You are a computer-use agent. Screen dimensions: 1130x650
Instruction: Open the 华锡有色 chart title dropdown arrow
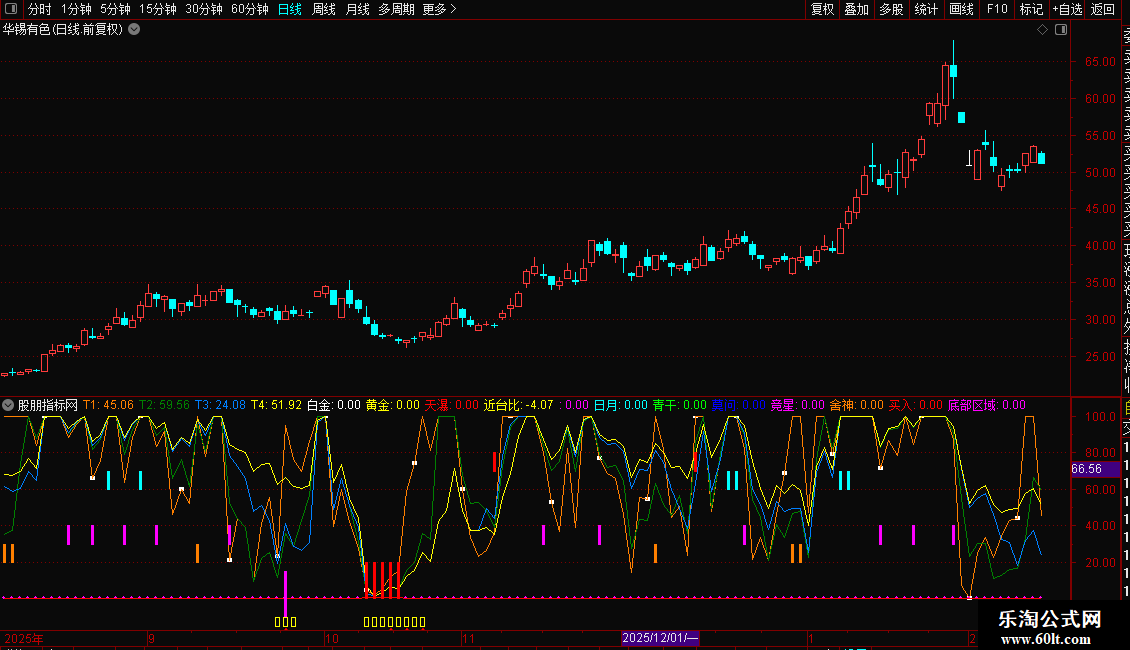click(134, 29)
